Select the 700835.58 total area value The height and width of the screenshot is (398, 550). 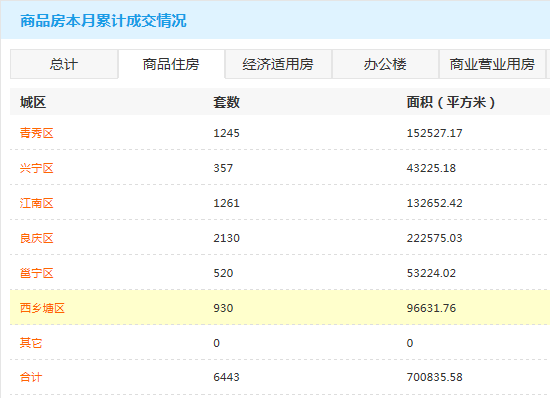(x=435, y=377)
